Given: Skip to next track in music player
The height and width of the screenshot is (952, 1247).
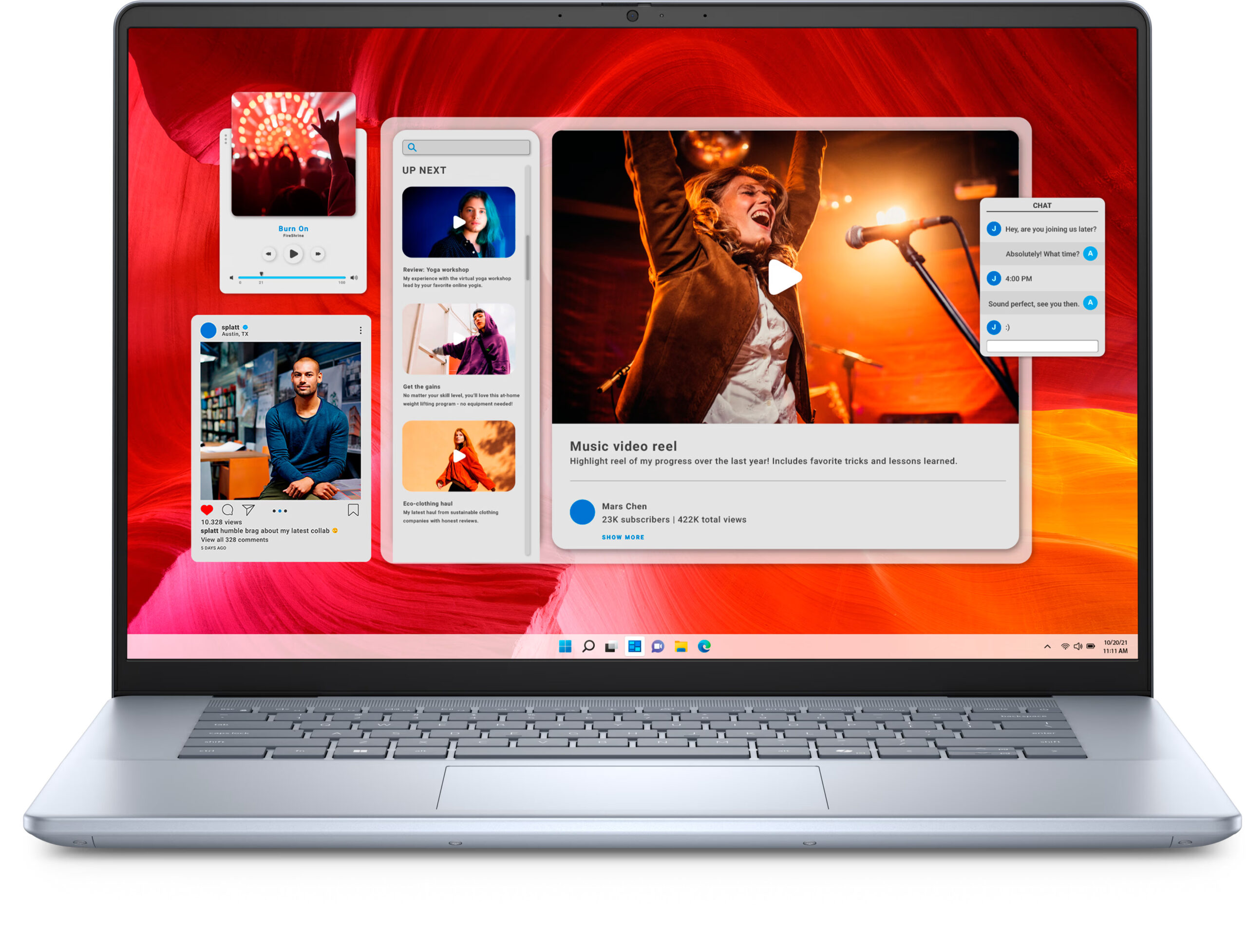Looking at the screenshot, I should pos(318,254).
